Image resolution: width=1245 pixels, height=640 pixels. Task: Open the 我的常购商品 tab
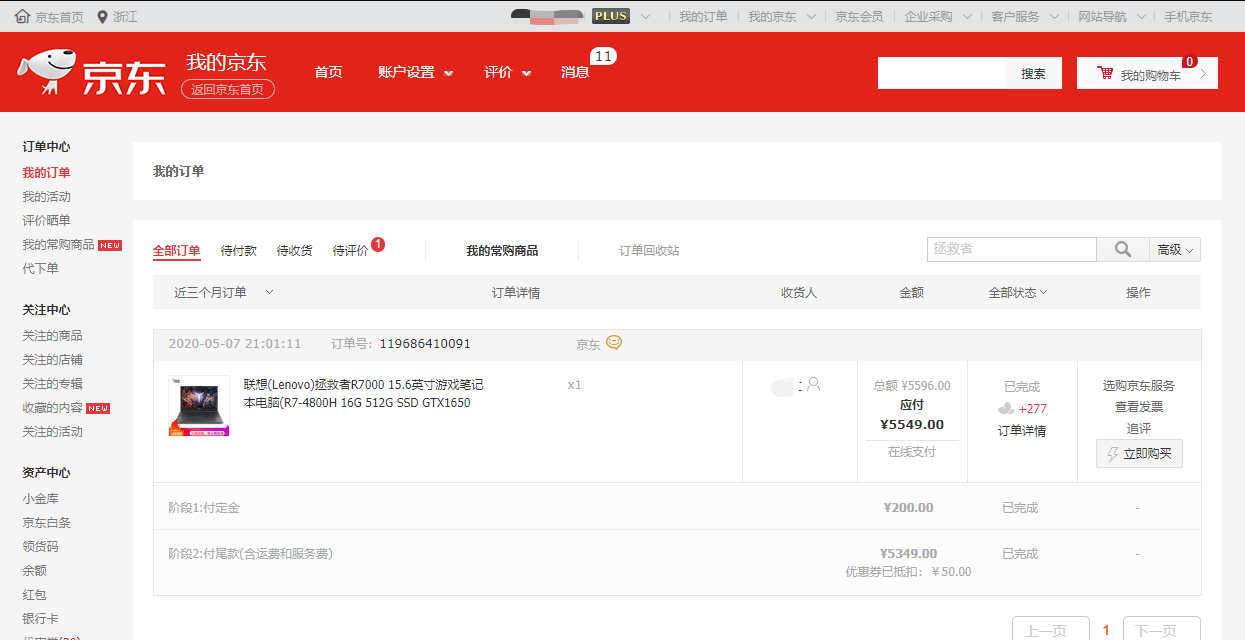coord(502,250)
